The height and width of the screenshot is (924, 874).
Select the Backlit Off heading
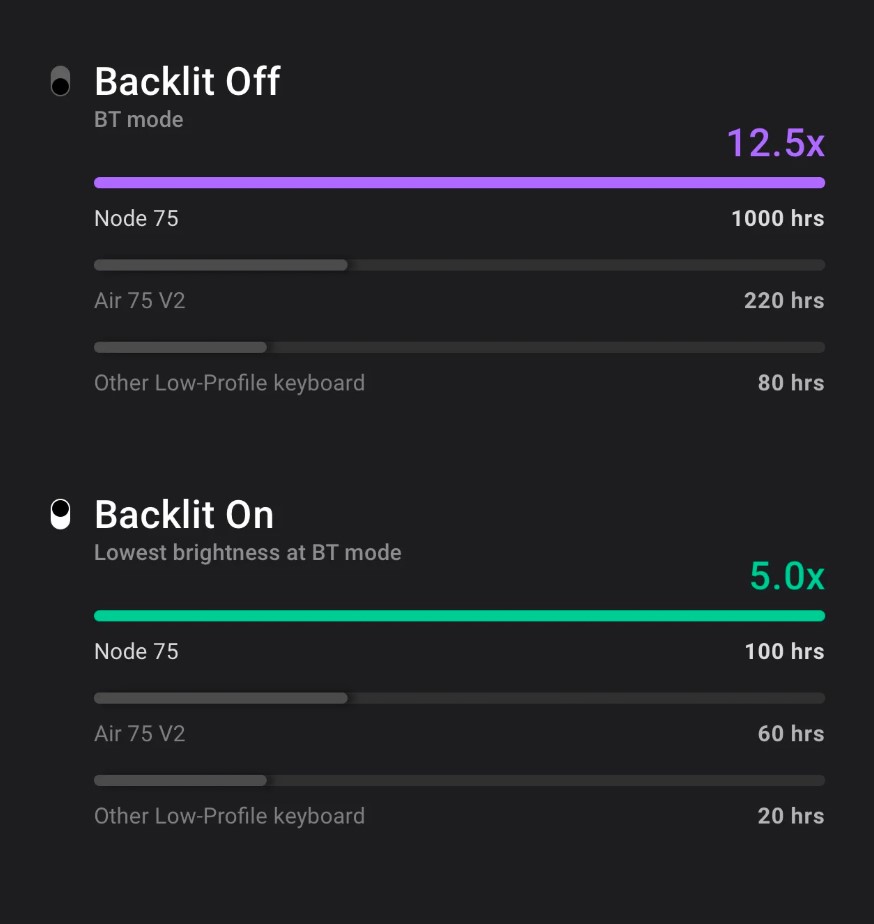click(187, 81)
